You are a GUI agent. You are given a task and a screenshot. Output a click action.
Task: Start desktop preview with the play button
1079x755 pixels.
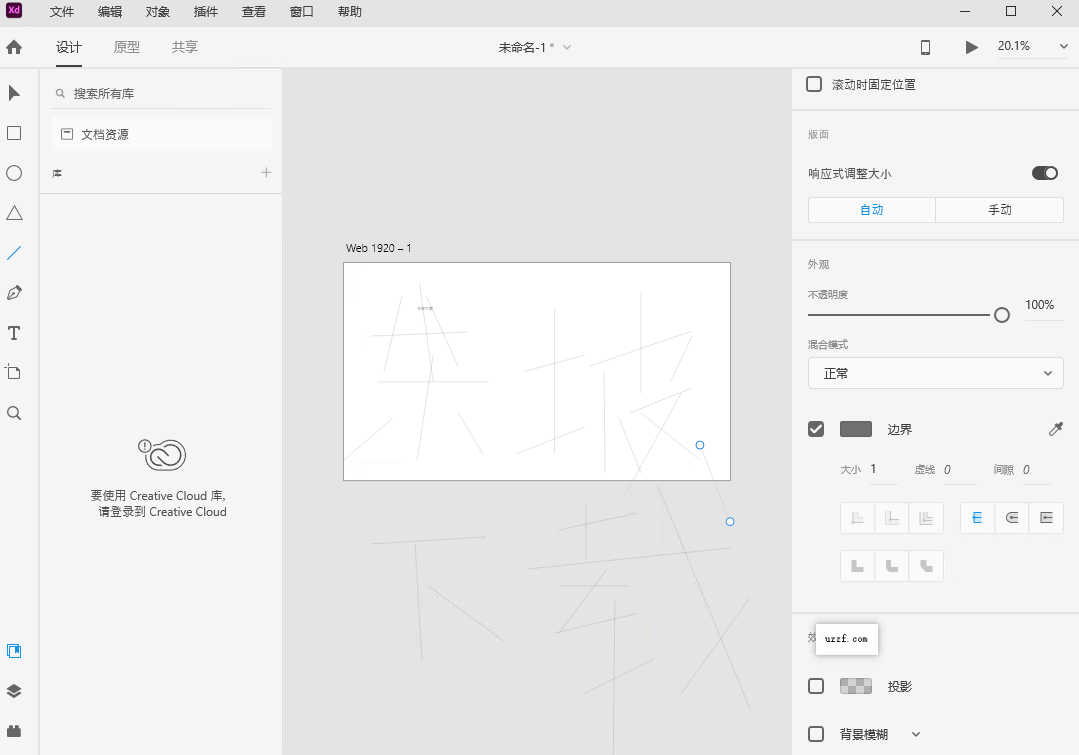970,46
